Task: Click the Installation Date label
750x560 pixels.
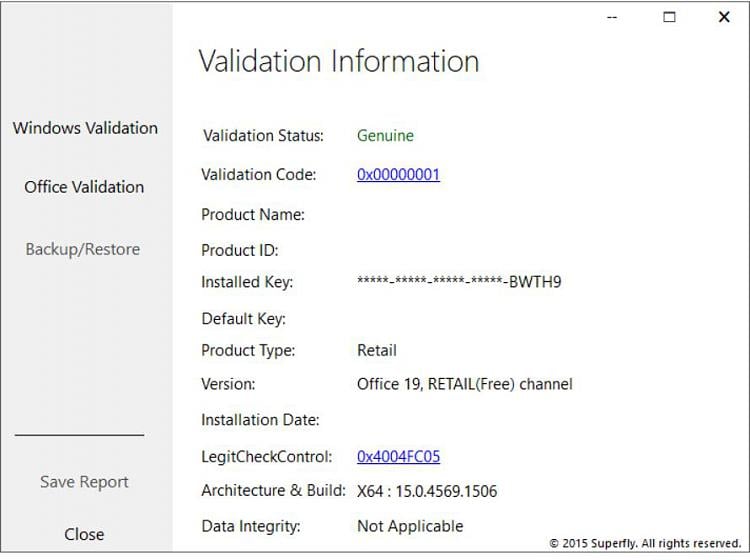Action: click(x=260, y=420)
